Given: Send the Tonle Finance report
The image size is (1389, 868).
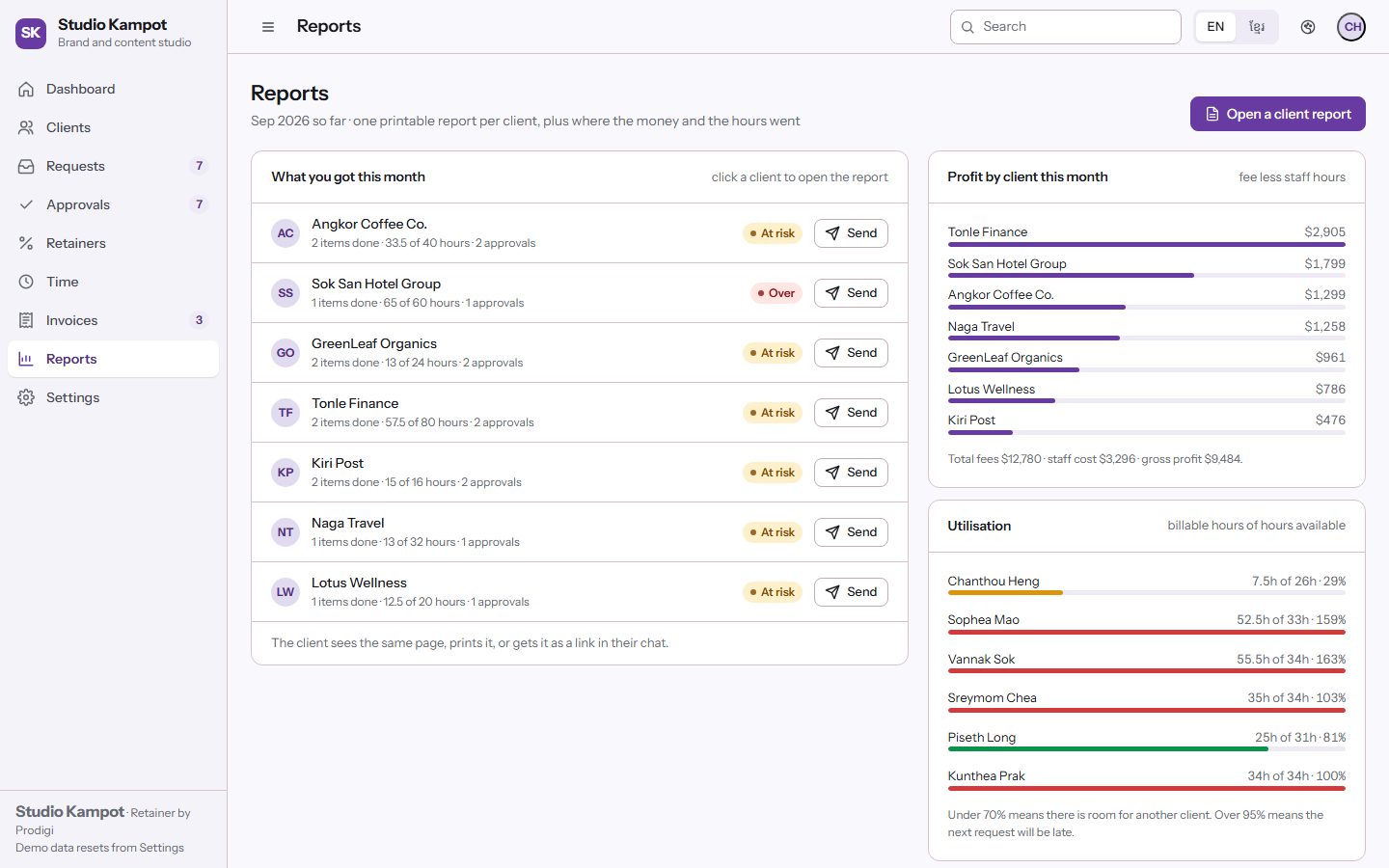Looking at the screenshot, I should click(851, 413).
